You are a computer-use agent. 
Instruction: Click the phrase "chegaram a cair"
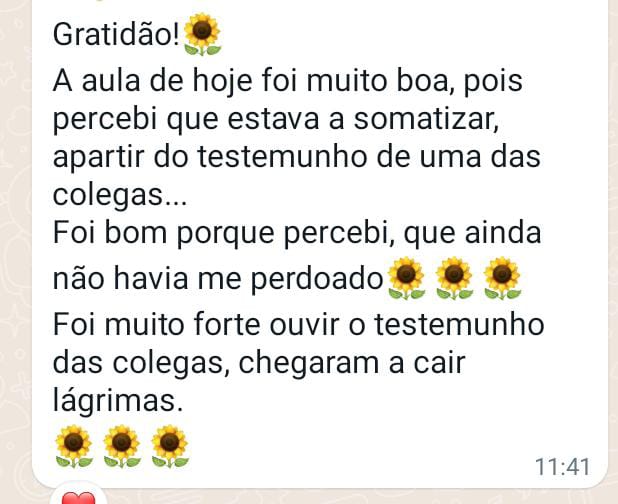point(352,363)
